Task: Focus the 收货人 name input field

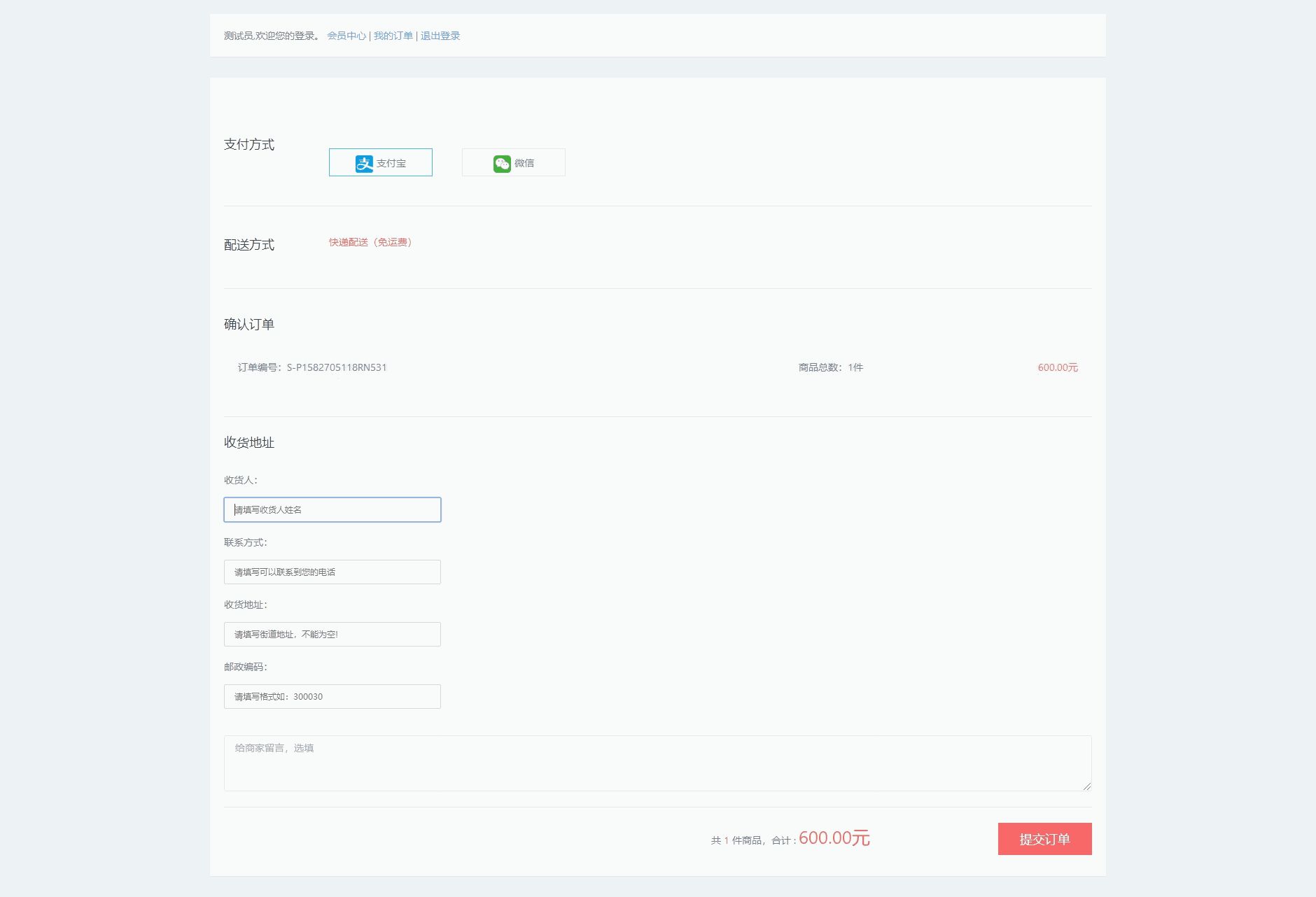Action: pos(332,509)
